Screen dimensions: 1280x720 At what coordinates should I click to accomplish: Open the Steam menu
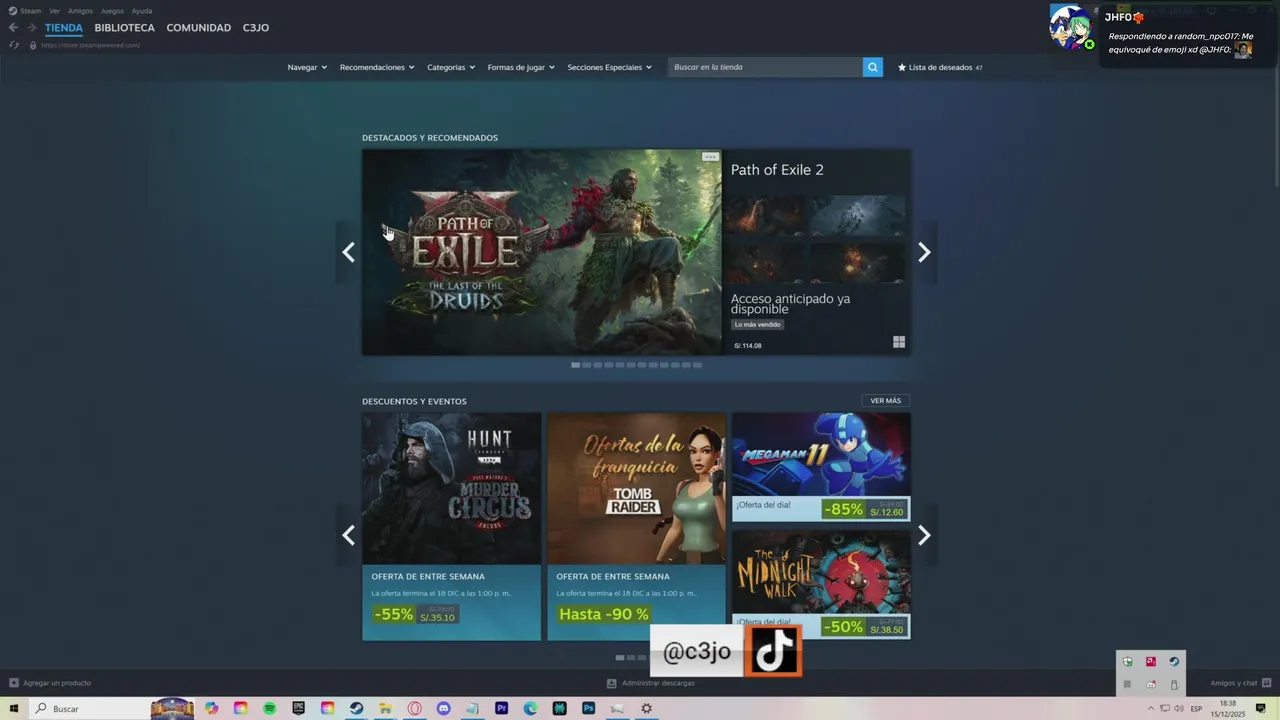pos(25,11)
